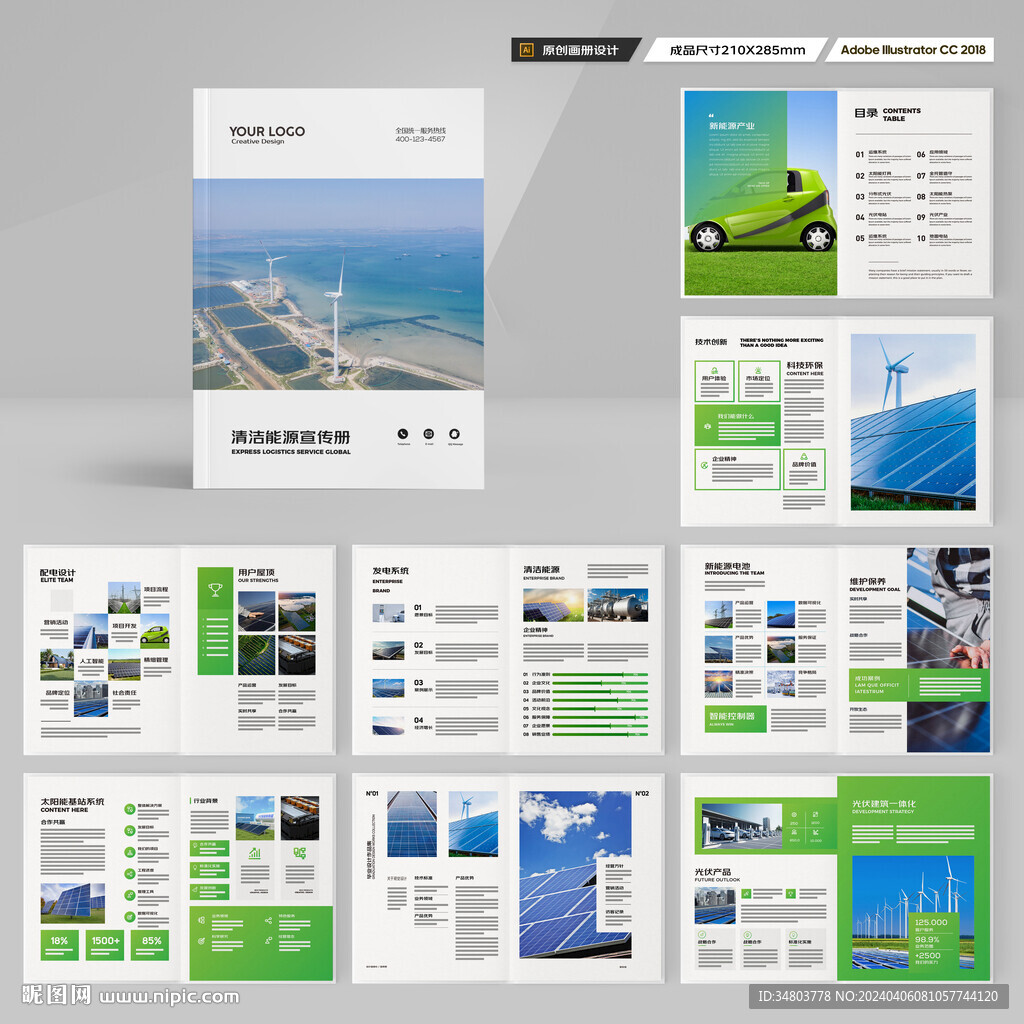Click the 配电设计 heading

point(57,572)
